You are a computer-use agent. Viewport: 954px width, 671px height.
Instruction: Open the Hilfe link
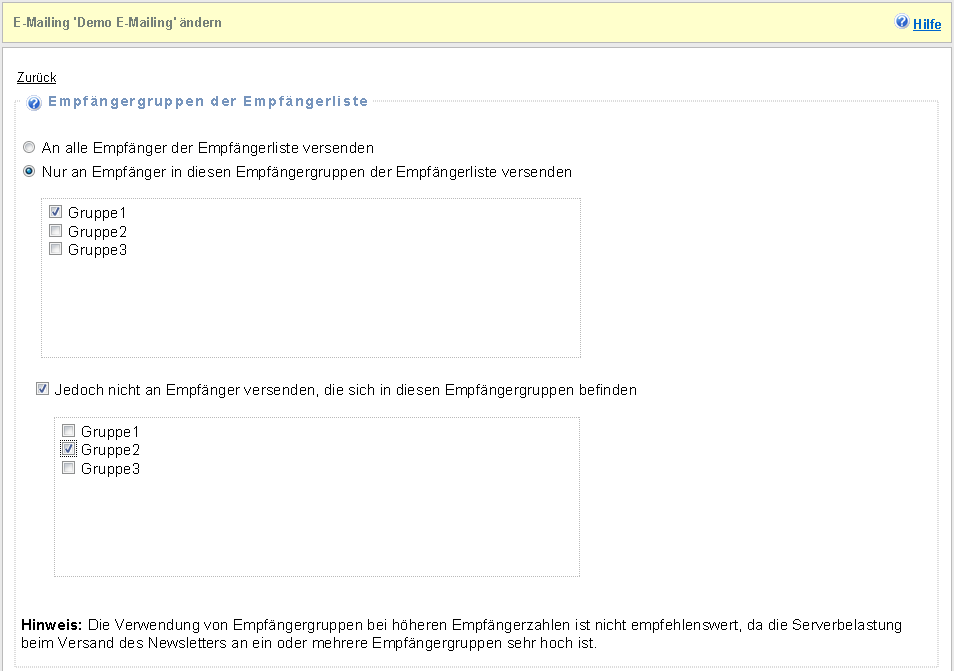pyautogui.click(x=927, y=24)
